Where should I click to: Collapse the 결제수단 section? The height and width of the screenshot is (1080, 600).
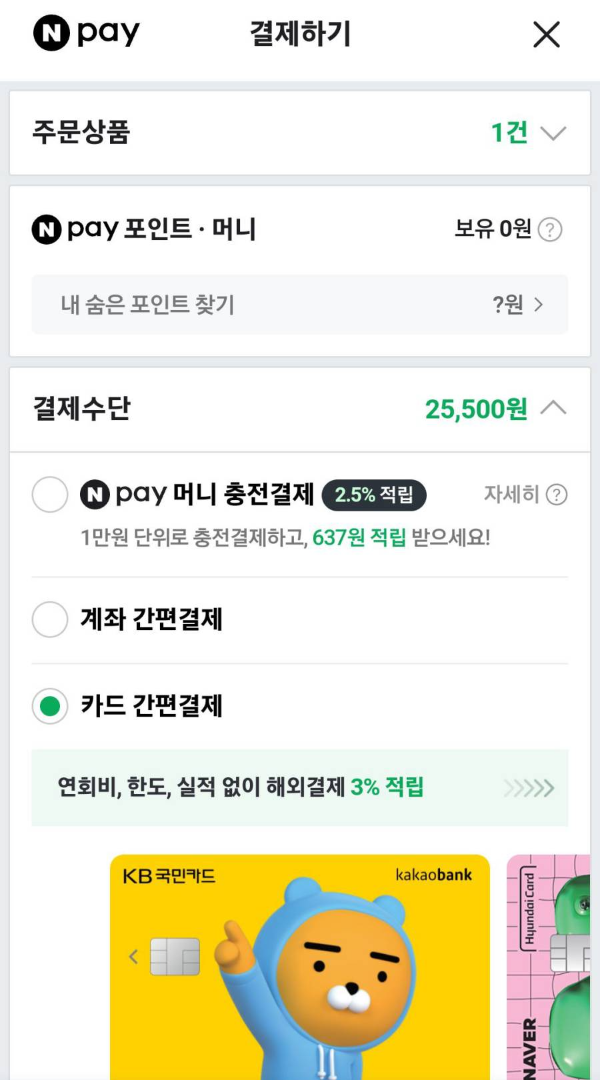pos(555,408)
